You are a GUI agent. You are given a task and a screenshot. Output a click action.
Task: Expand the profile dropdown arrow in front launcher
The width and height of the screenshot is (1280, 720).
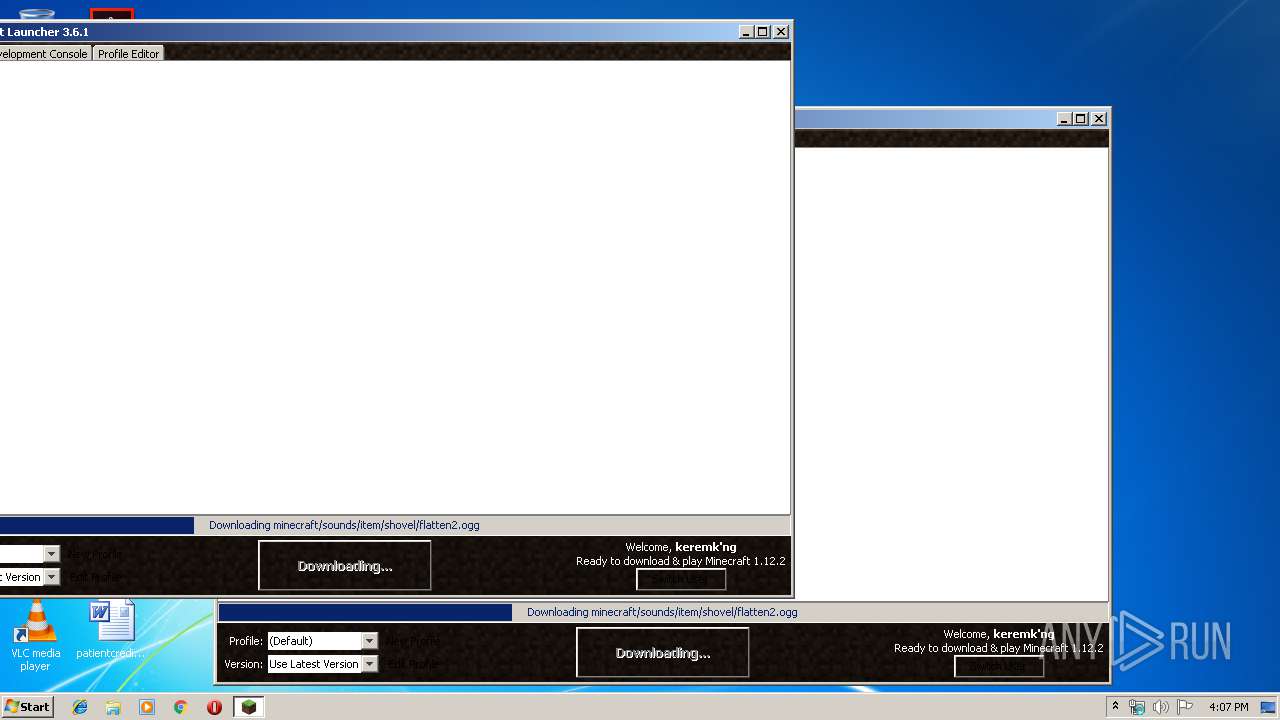pyautogui.click(x=51, y=554)
